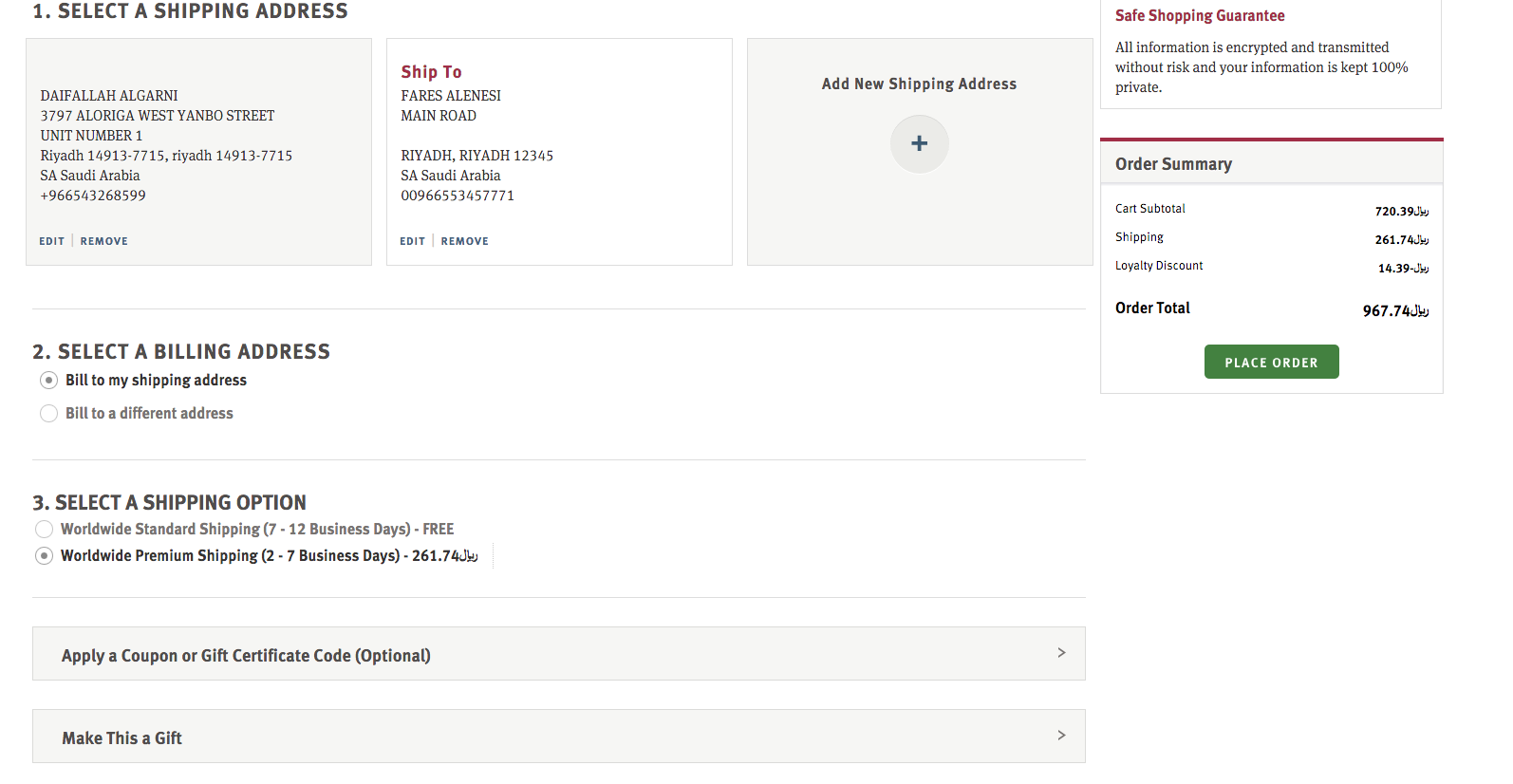Screen dimensions: 1513x784
Task: Expand Apply a Coupon or Gift Certificate
Action: pos(247,655)
